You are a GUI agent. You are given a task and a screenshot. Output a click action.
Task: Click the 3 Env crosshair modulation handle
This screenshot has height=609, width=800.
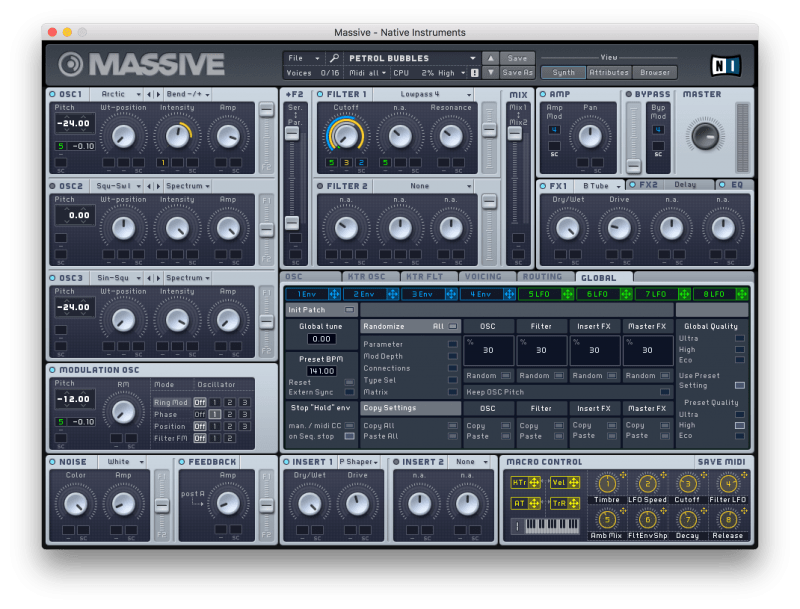click(x=451, y=294)
